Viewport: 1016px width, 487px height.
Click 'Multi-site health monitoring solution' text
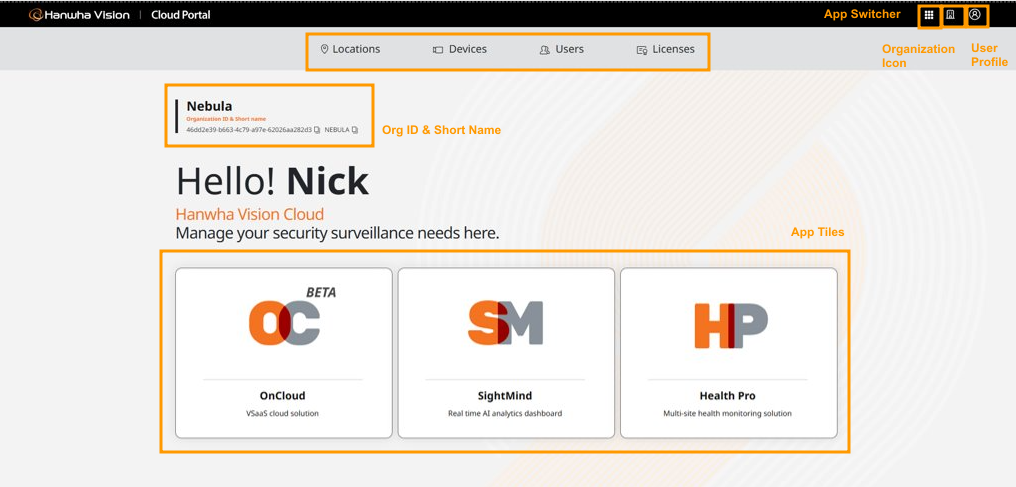(x=728, y=413)
